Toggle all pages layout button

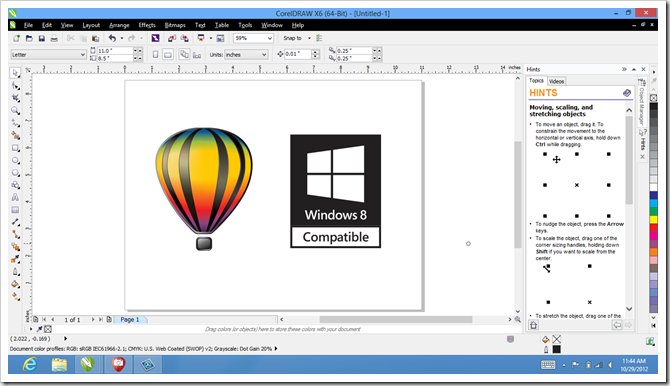point(184,54)
